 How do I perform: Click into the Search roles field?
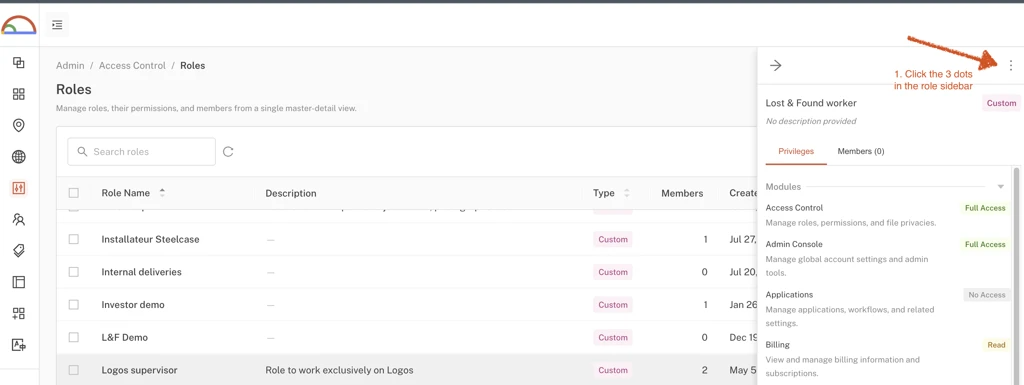tap(142, 151)
